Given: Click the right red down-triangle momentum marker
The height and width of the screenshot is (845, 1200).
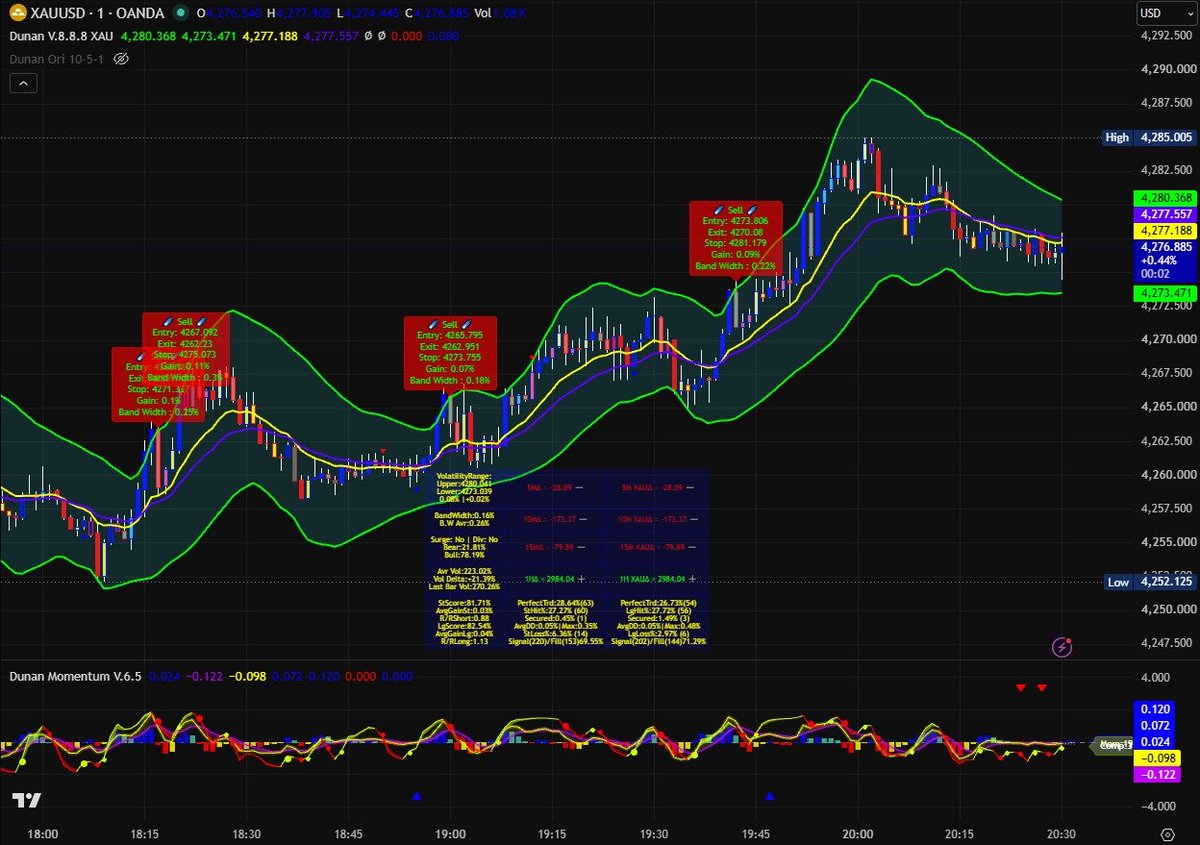Looking at the screenshot, I should coord(1042,688).
